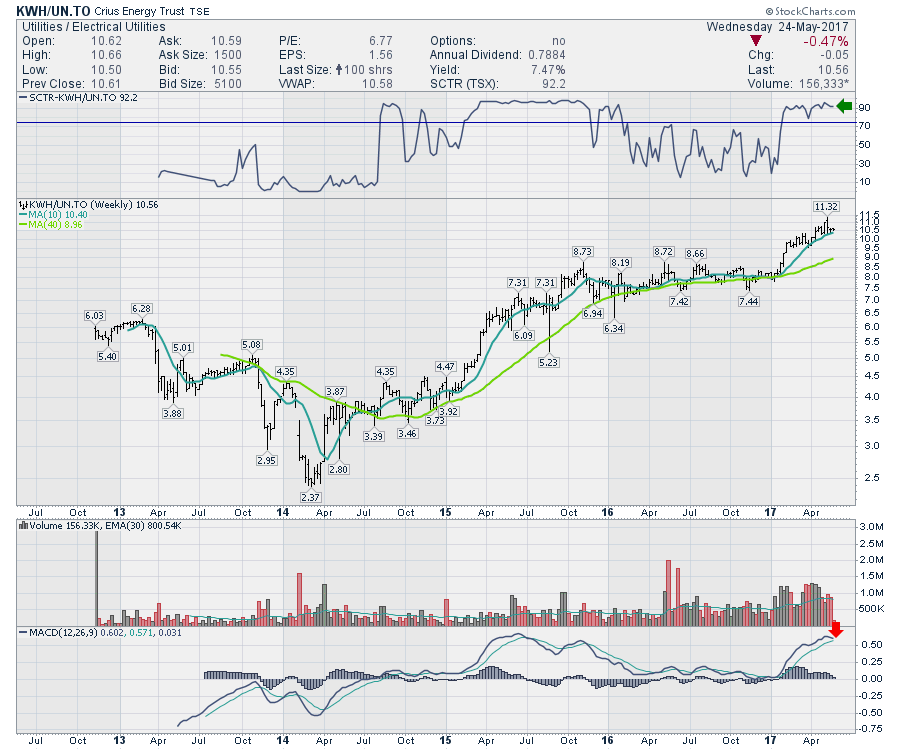Click the 8.19 peak price label
Screen dimensions: 900x750
(x=620, y=262)
